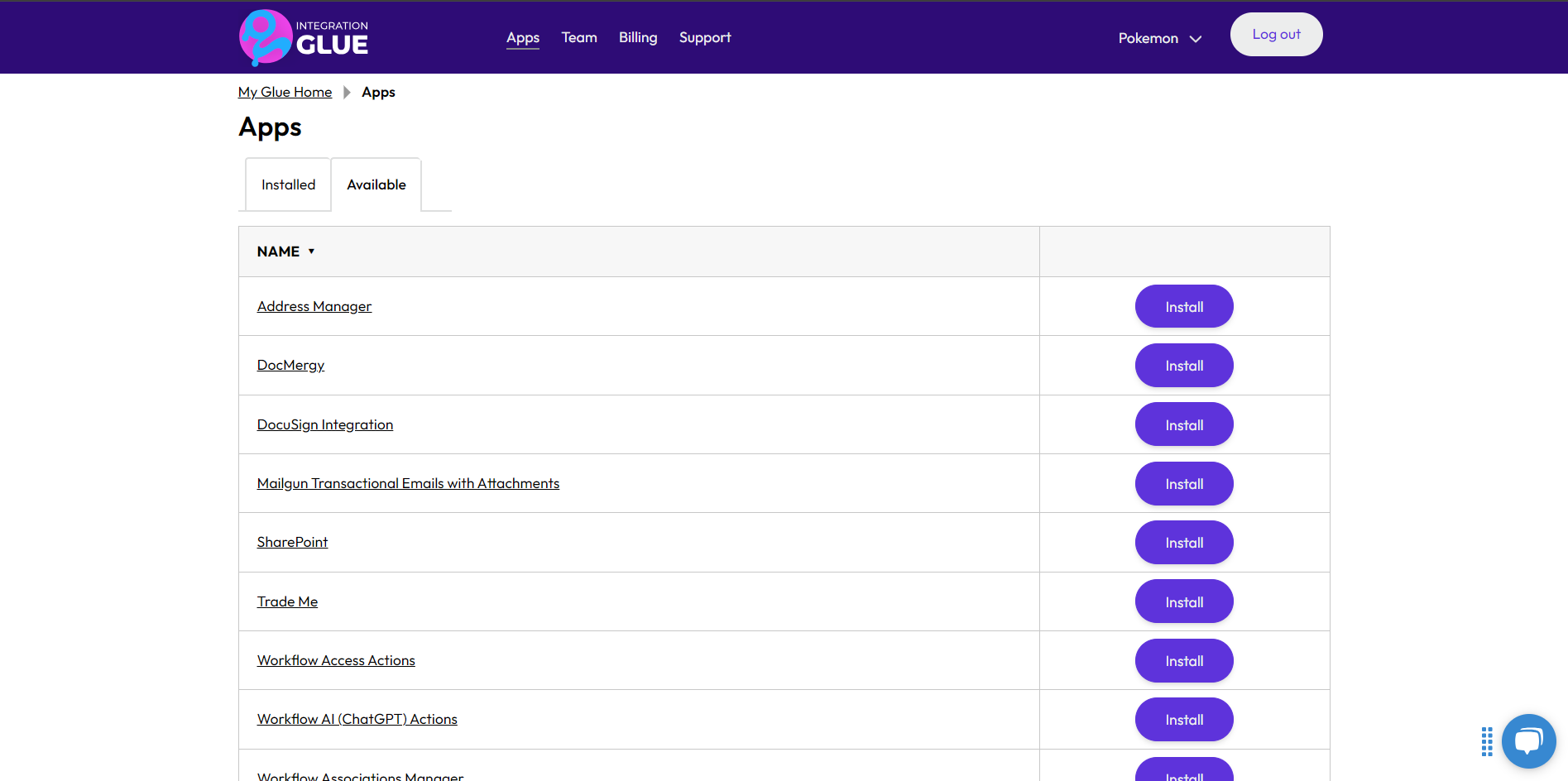Open the Support menu item
The width and height of the screenshot is (1568, 781).
click(704, 37)
